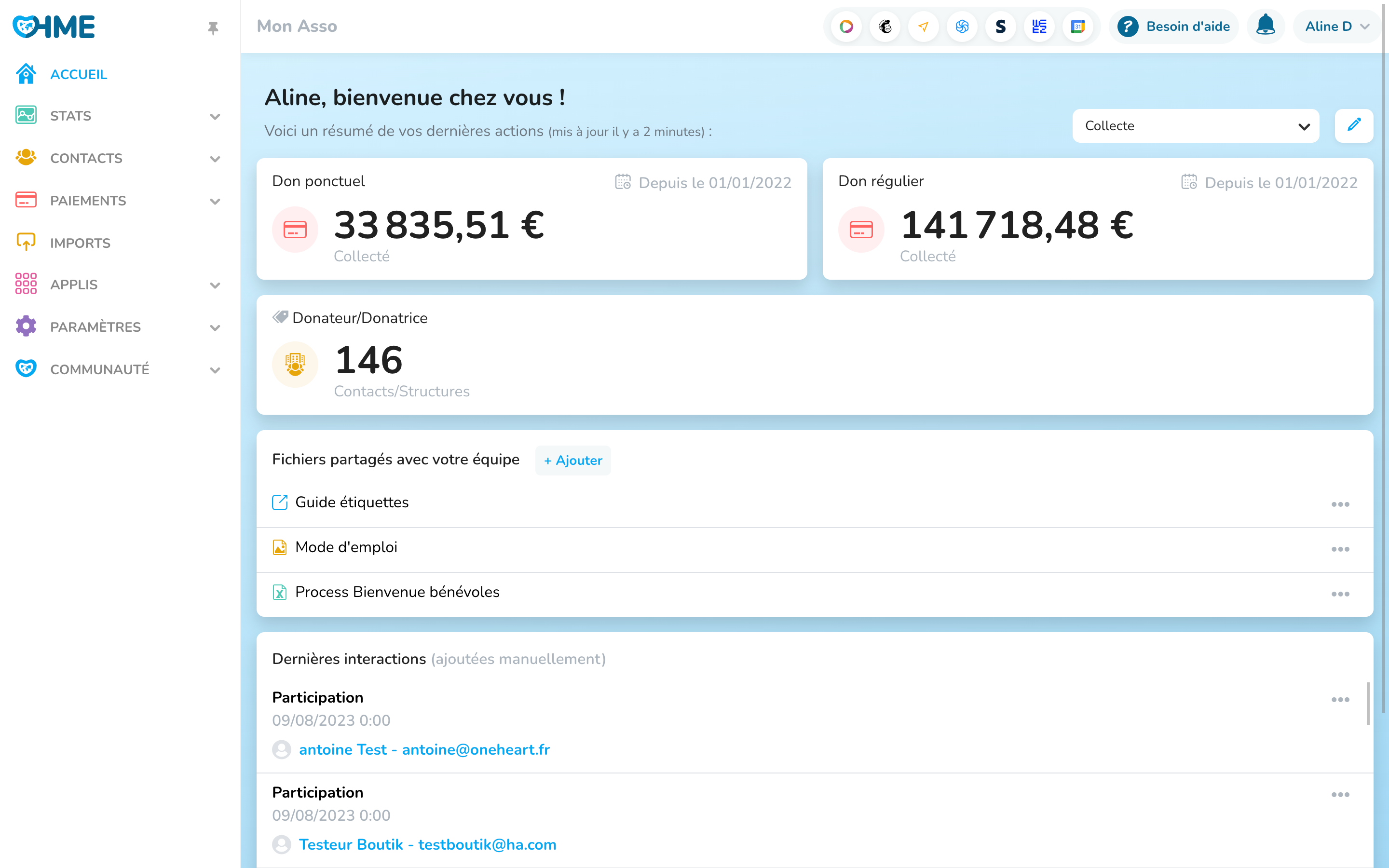The width and height of the screenshot is (1389, 868).
Task: Open the Sendinblue swirl icon
Action: coord(962,27)
